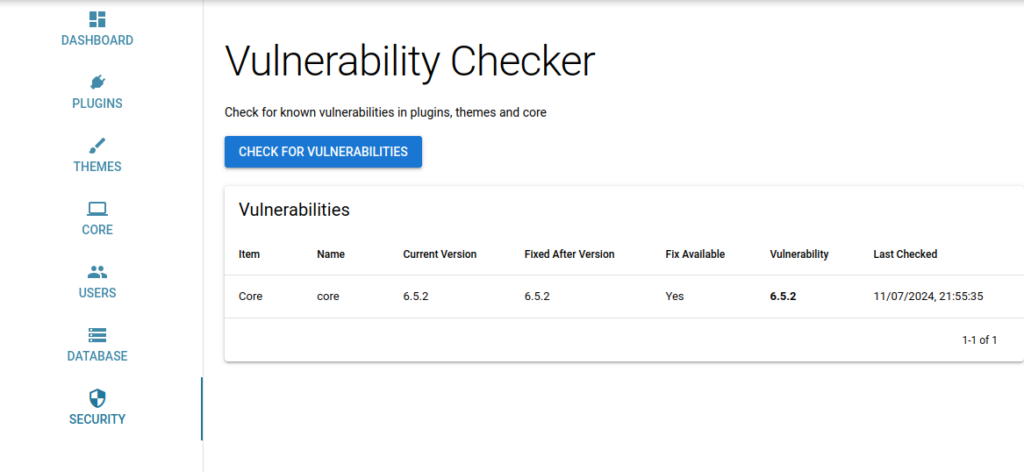
Task: Click the 1-1 of 1 pagination text
Action: pyautogui.click(x=980, y=340)
